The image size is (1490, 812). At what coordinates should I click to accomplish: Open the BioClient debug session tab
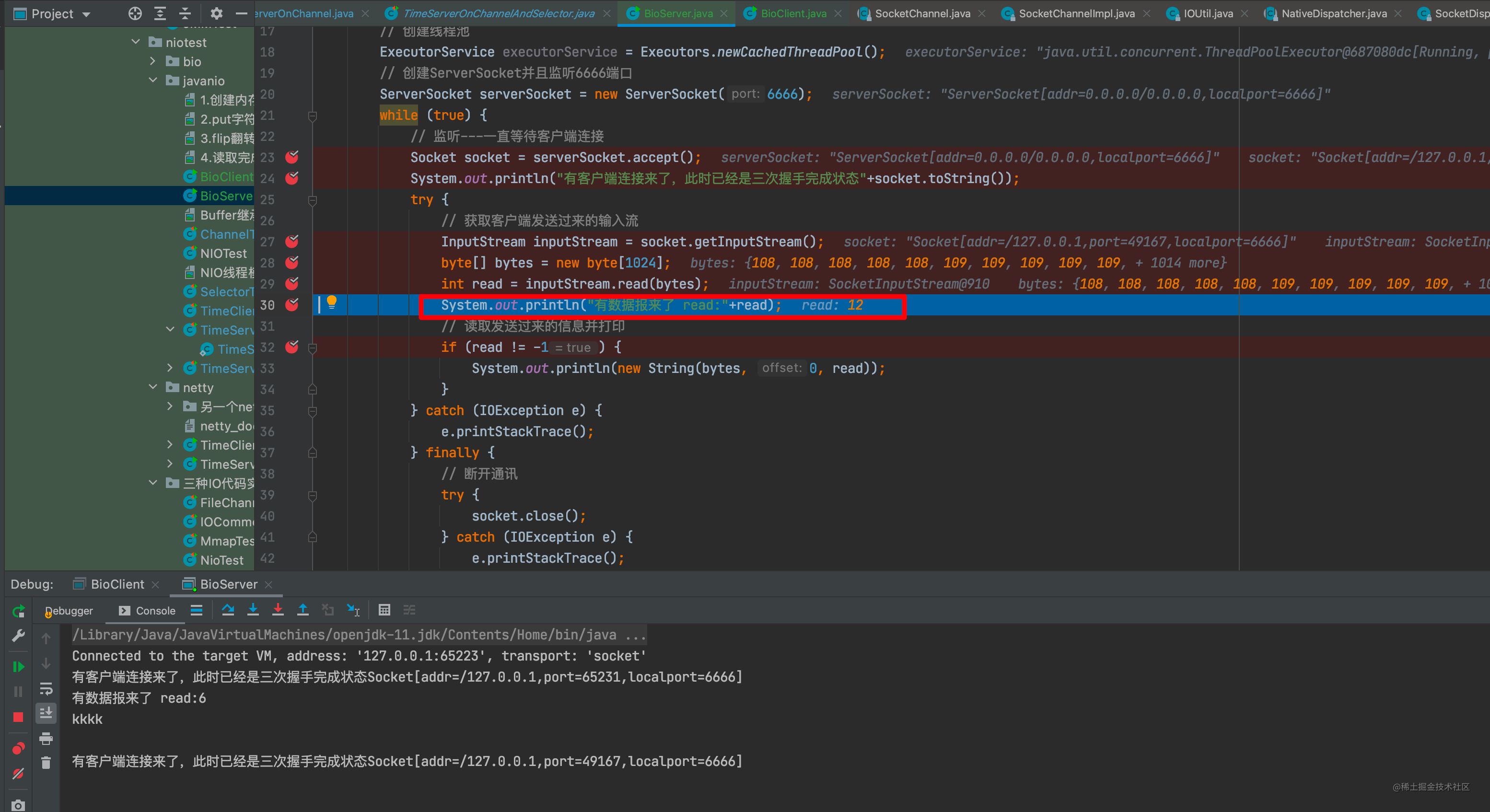(117, 584)
